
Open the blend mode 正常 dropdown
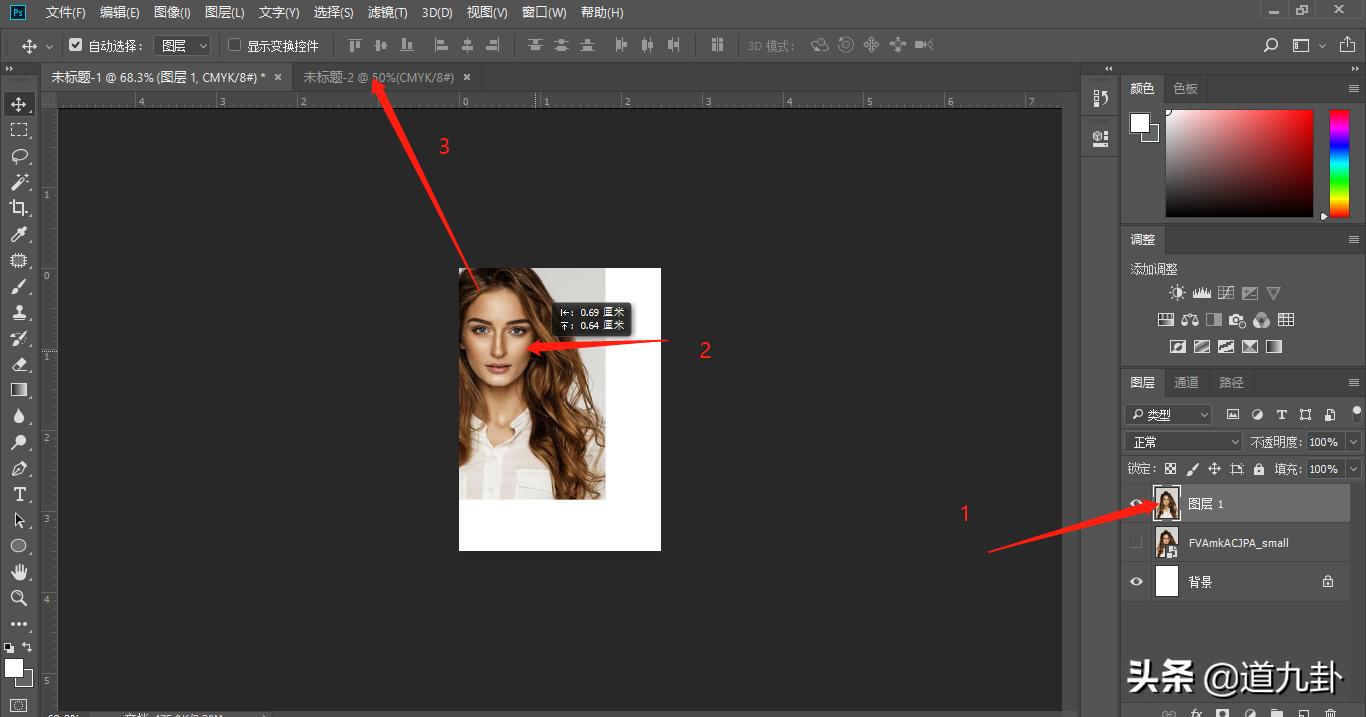click(1183, 442)
